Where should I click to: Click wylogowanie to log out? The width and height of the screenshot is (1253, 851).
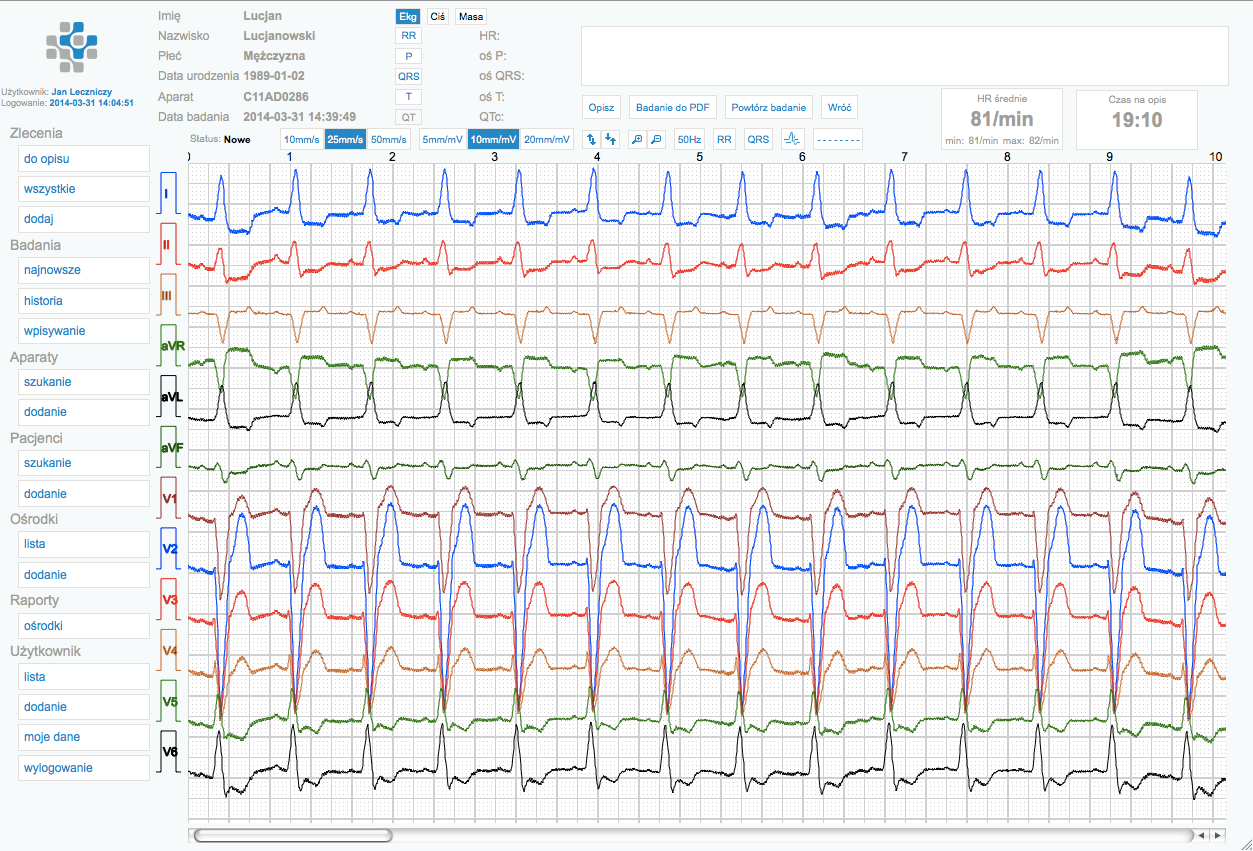[84, 768]
